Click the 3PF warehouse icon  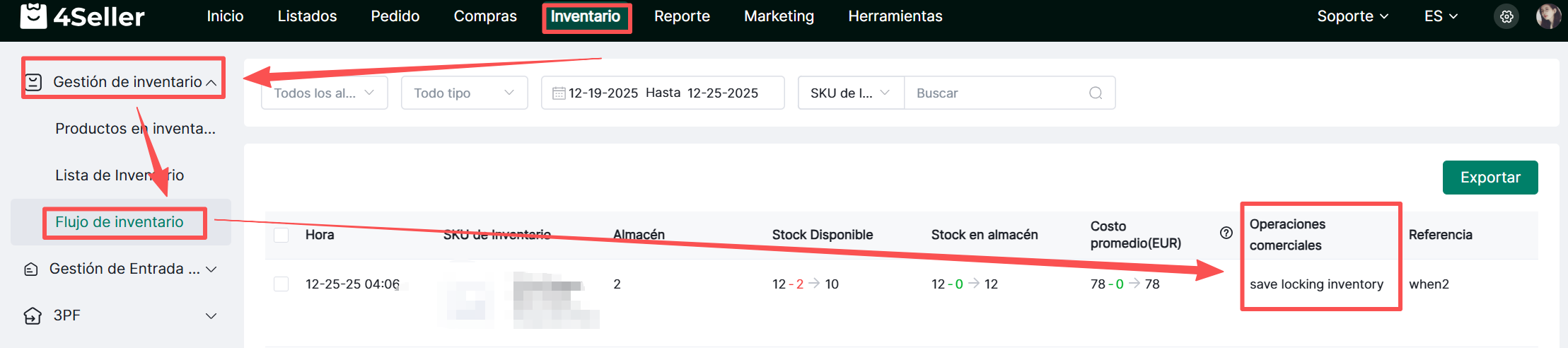pyautogui.click(x=33, y=315)
